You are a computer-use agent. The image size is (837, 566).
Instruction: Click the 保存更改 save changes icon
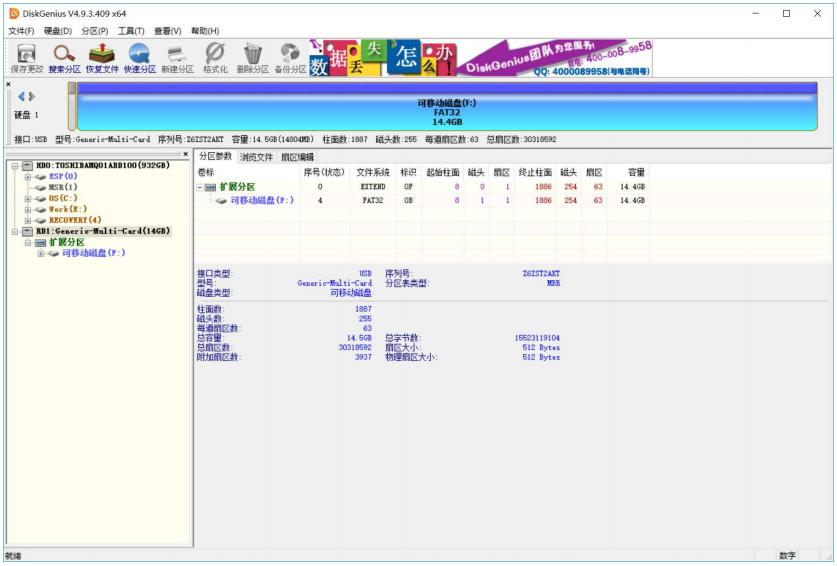(26, 58)
